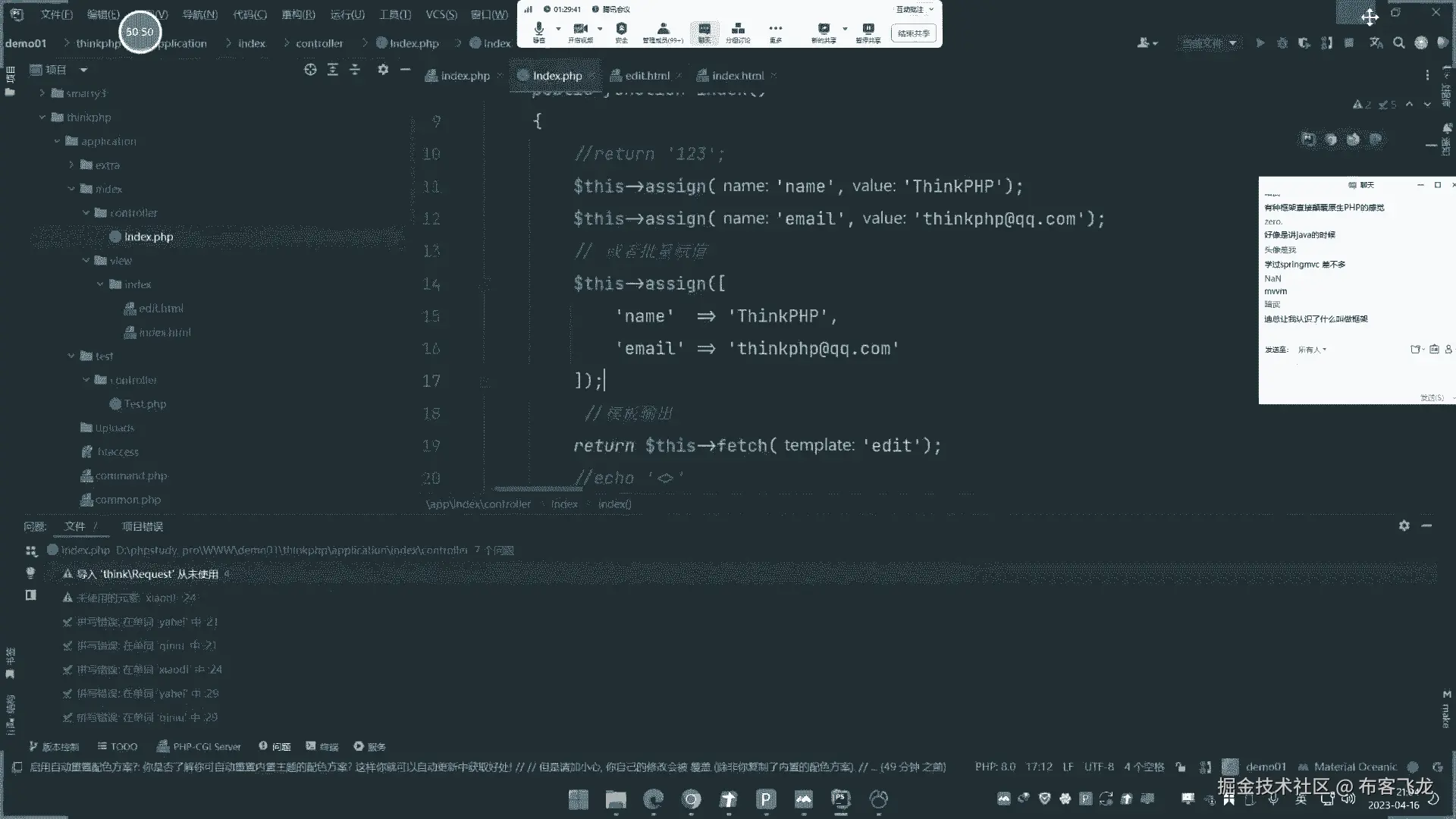
Task: Switch to the edit.html editor tab
Action: (x=646, y=76)
